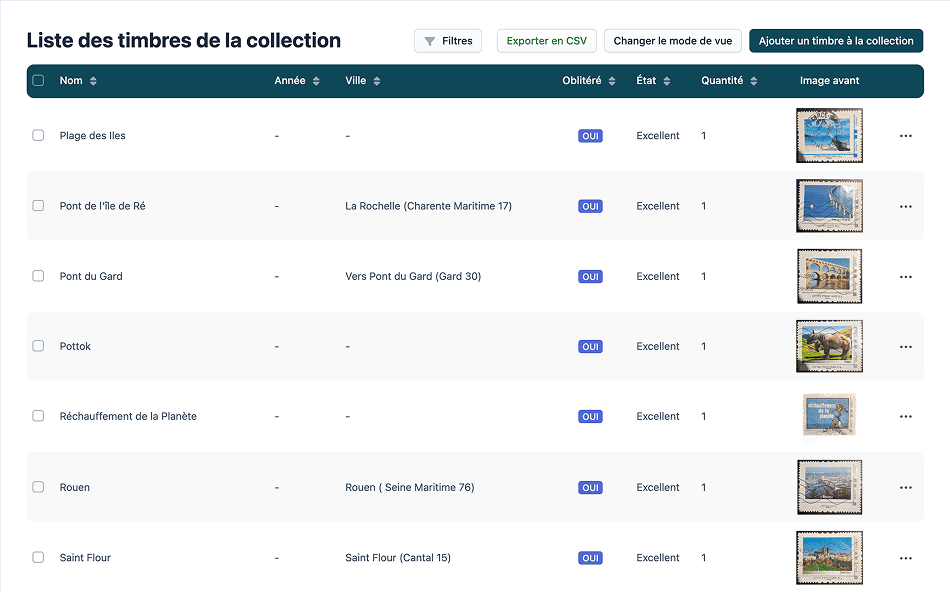Click the three-dot menu for Pont du Gard
This screenshot has width=950, height=594.
click(x=906, y=276)
